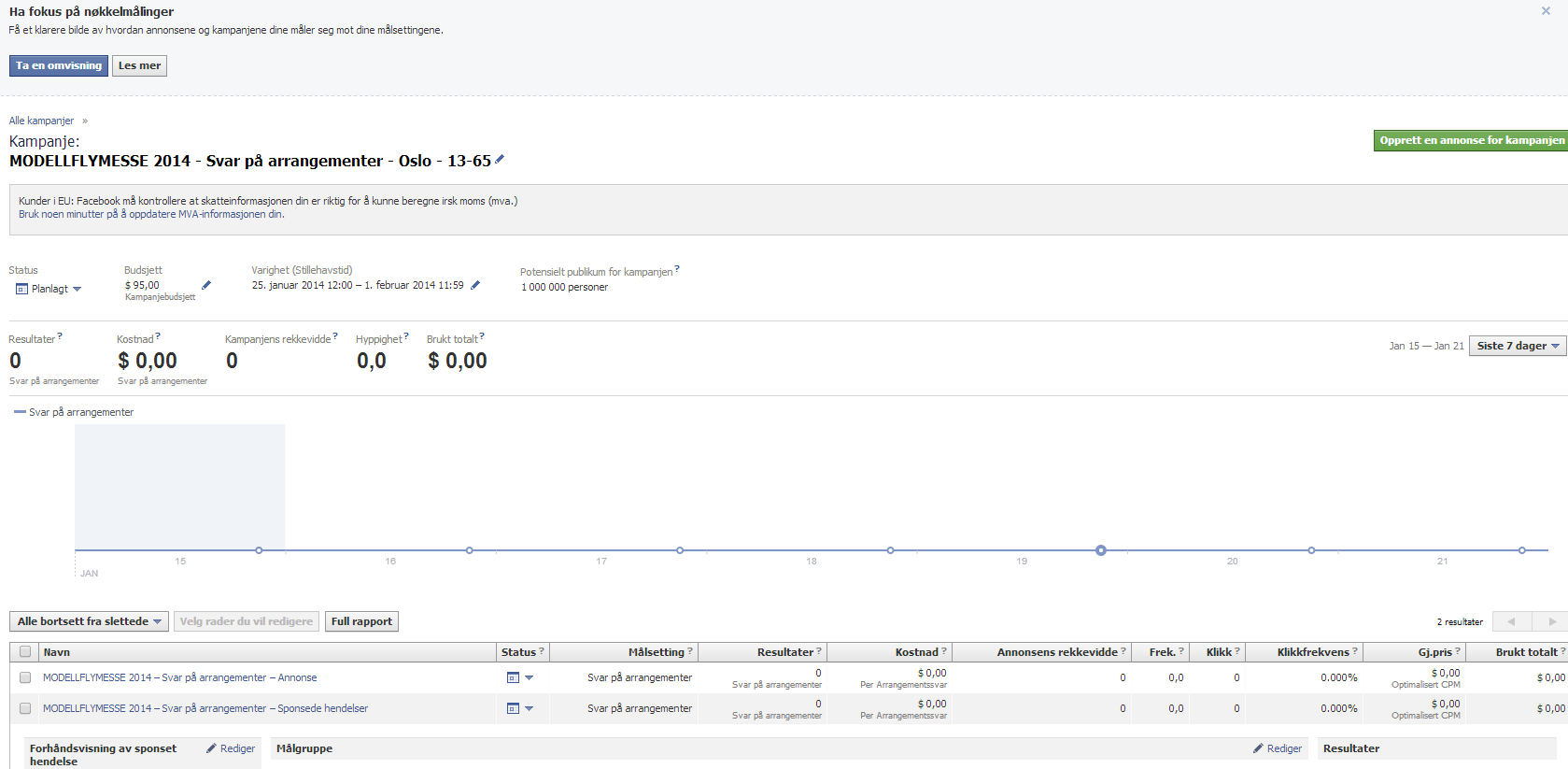This screenshot has height=769, width=1568.
Task: Open help icon in Status column header
Action: 542,650
